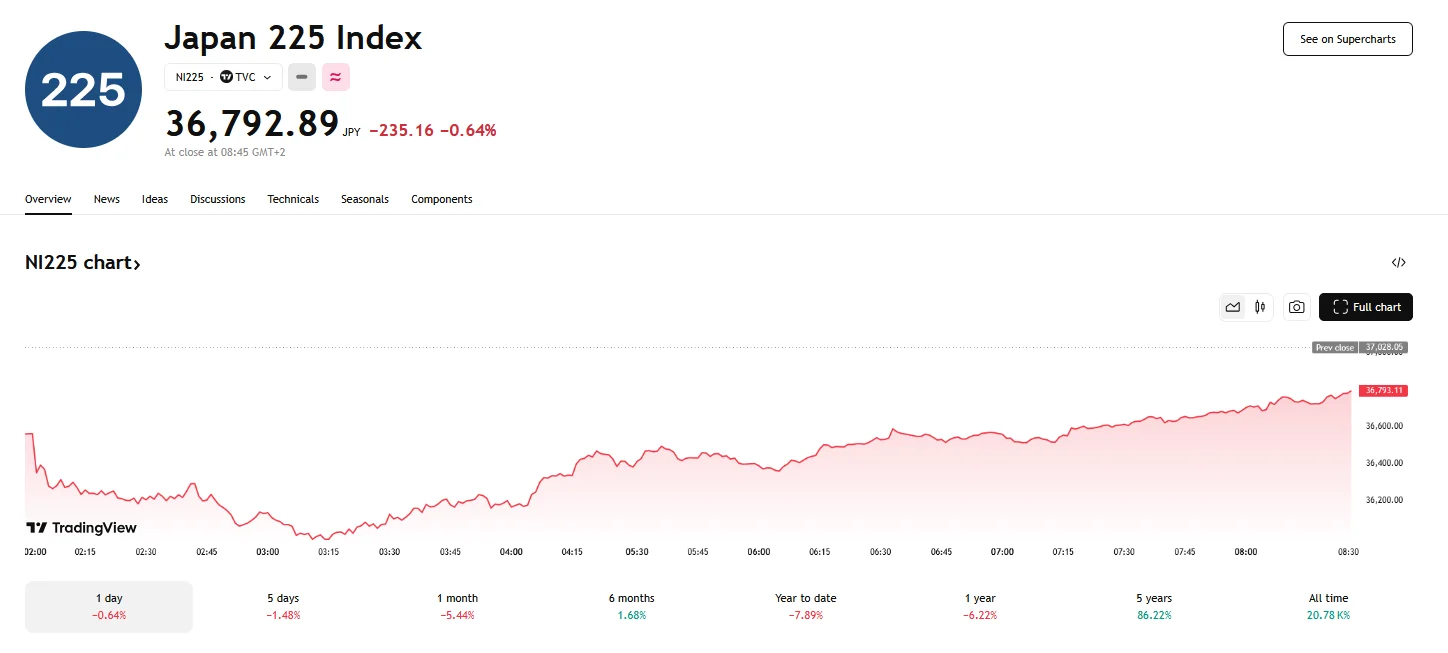
Task: Select the 5 years performance range
Action: 1153,605
